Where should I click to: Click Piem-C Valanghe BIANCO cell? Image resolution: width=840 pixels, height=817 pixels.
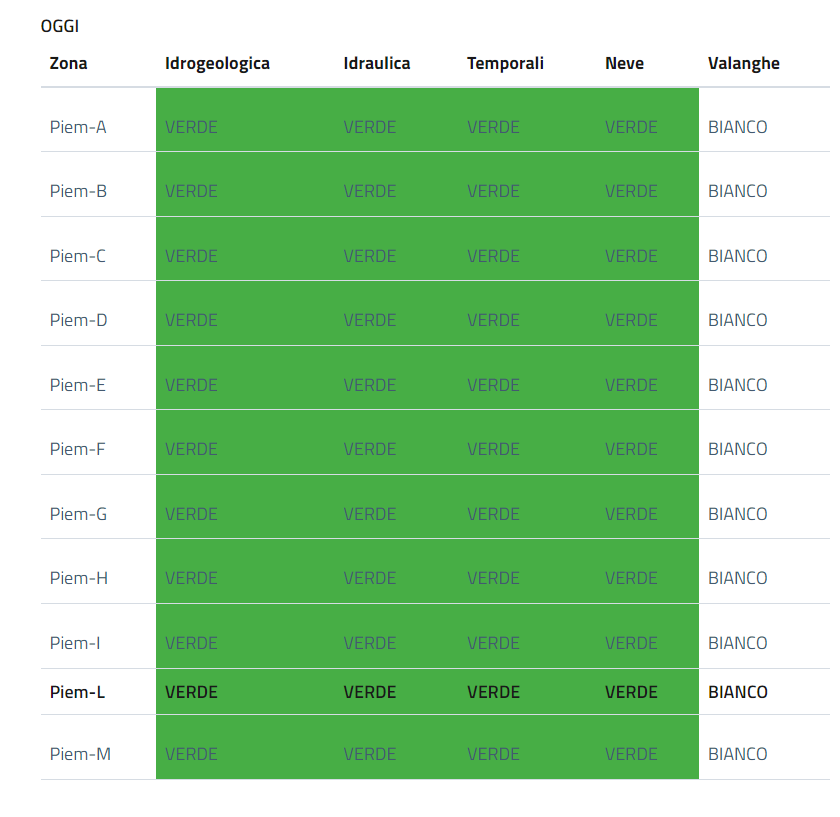(x=737, y=256)
